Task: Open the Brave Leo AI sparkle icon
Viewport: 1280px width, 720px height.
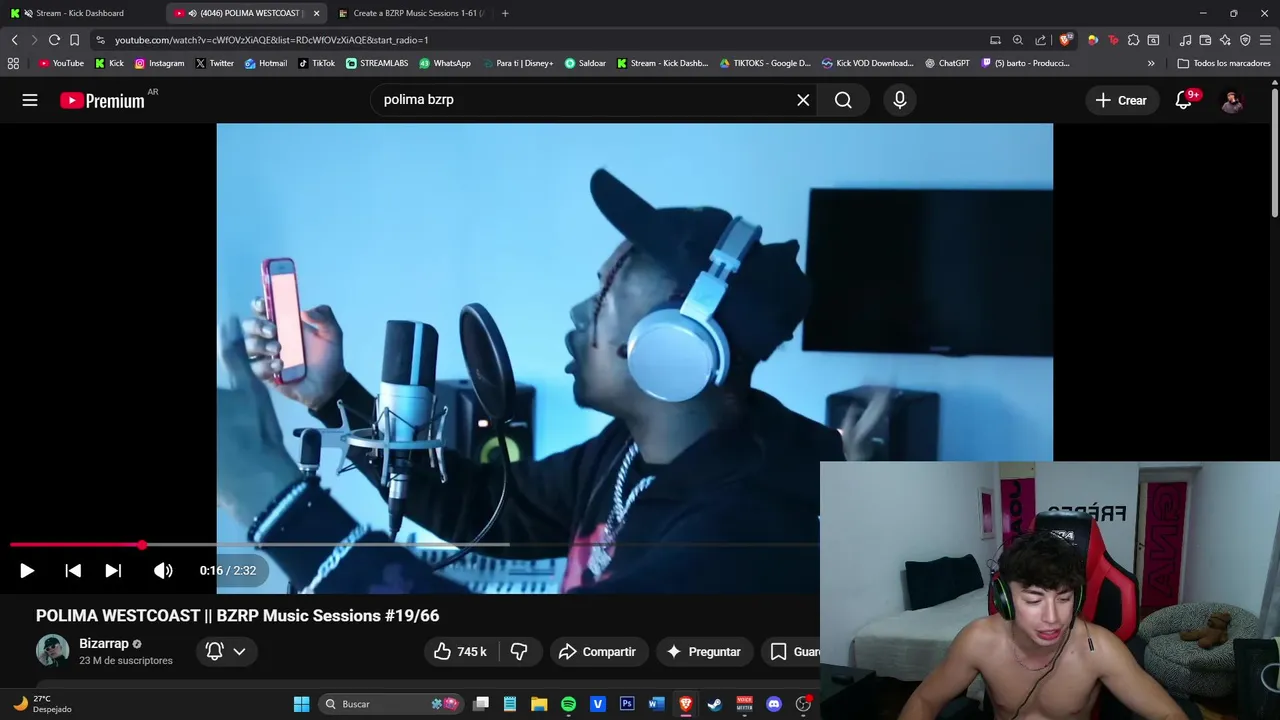Action: pos(1225,40)
